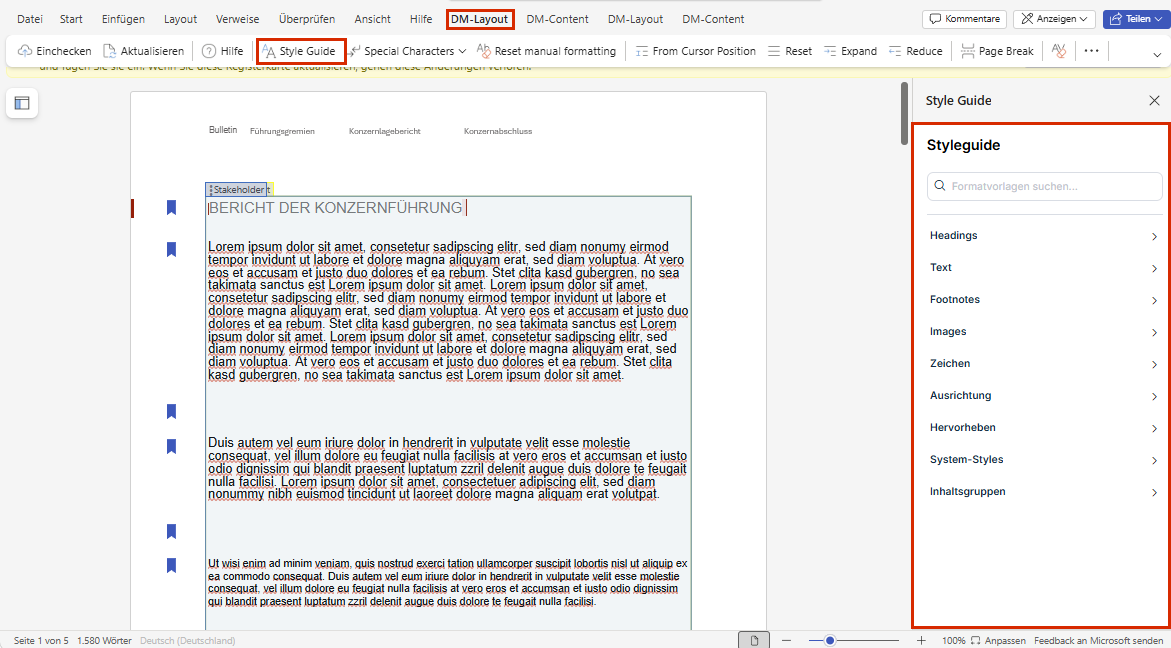Screen dimensions: 1171x648
Task: Switch to the Ansicht ribbon tab
Action: click(x=373, y=19)
